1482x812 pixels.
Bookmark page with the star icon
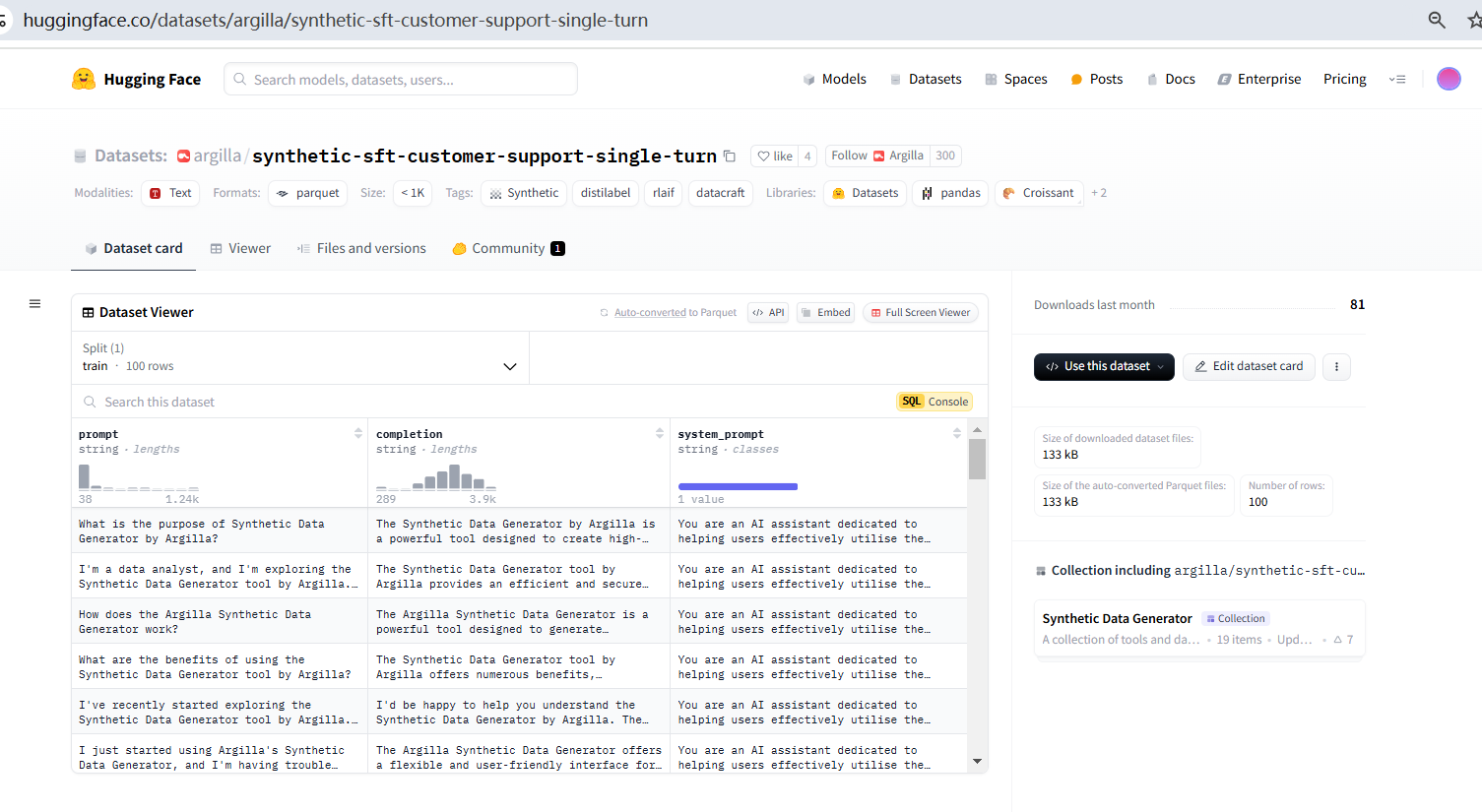[x=1474, y=20]
